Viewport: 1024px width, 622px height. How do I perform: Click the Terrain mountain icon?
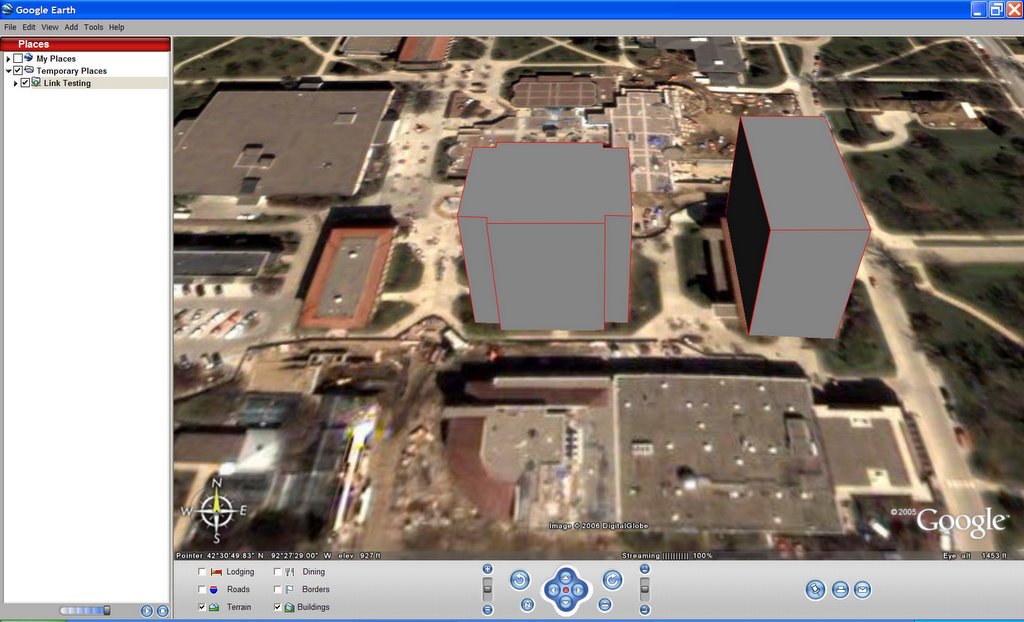tap(214, 607)
